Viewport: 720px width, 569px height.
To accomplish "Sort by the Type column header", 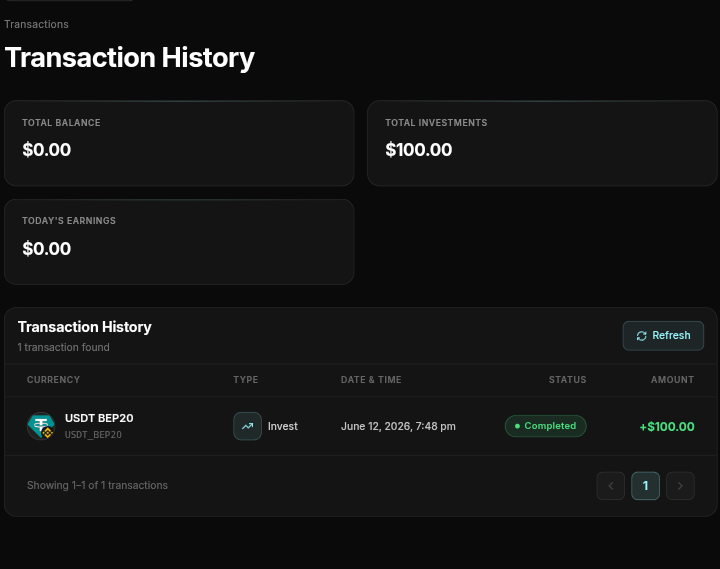I will coord(246,380).
